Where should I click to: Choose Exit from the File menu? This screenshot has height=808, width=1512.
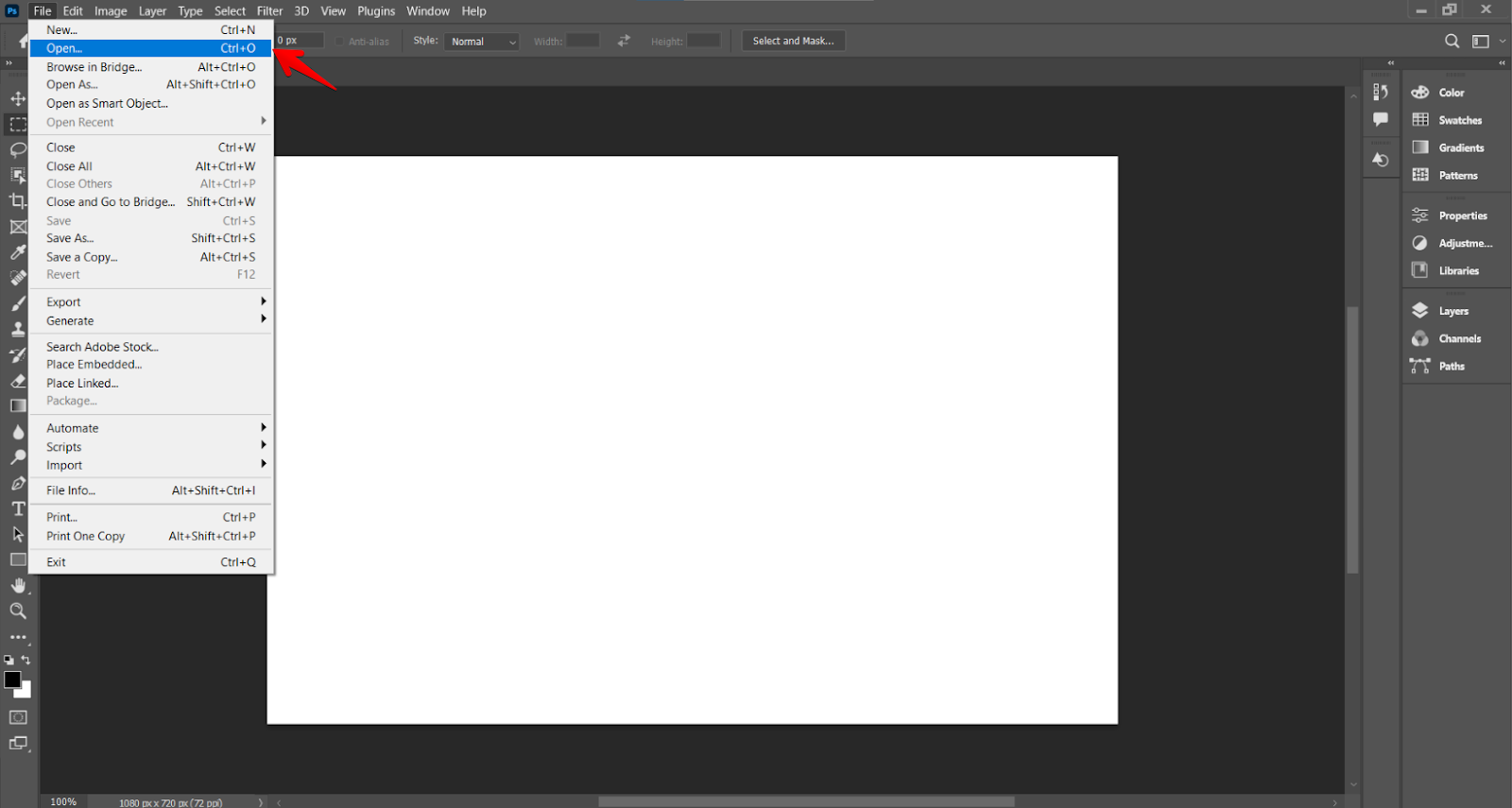[x=151, y=562]
